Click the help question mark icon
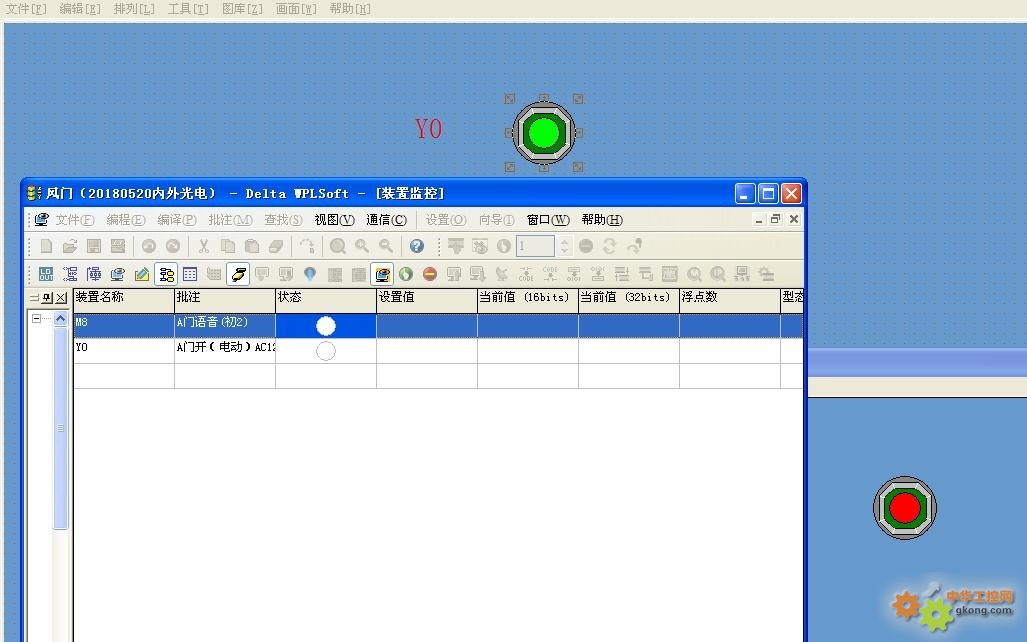This screenshot has height=642, width=1027. [x=417, y=246]
